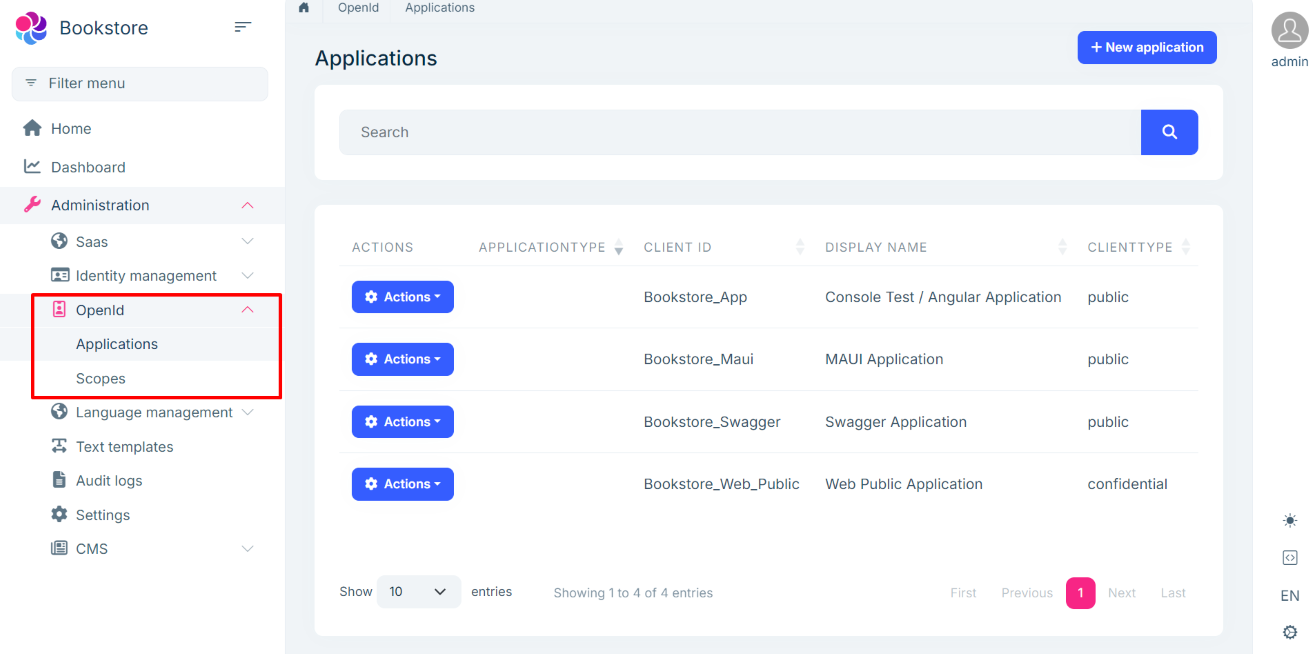Open Actions dropdown for Bookstore_Maui
Image resolution: width=1313 pixels, height=654 pixels.
(402, 359)
